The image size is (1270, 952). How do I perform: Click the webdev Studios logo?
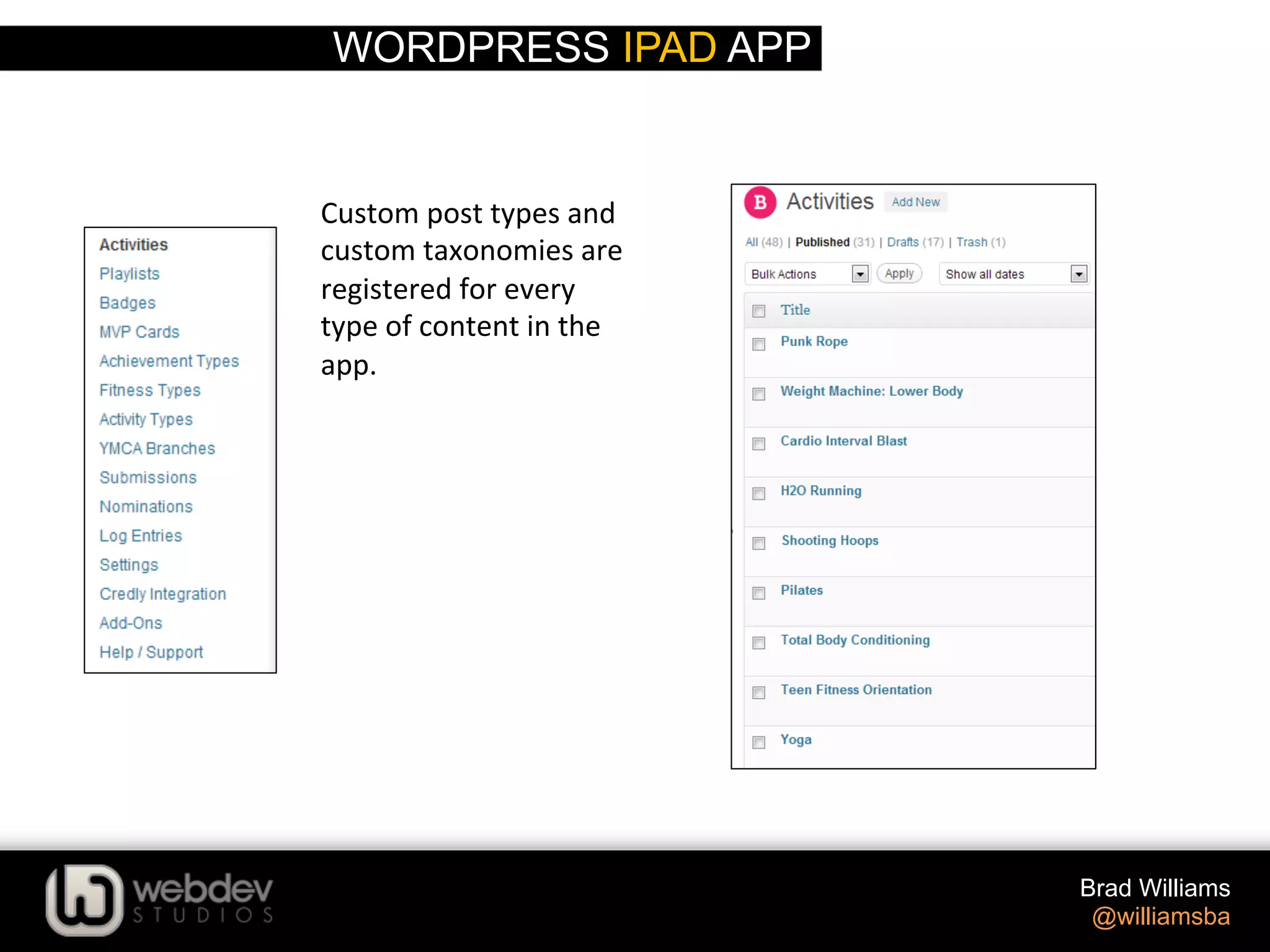pyautogui.click(x=160, y=899)
